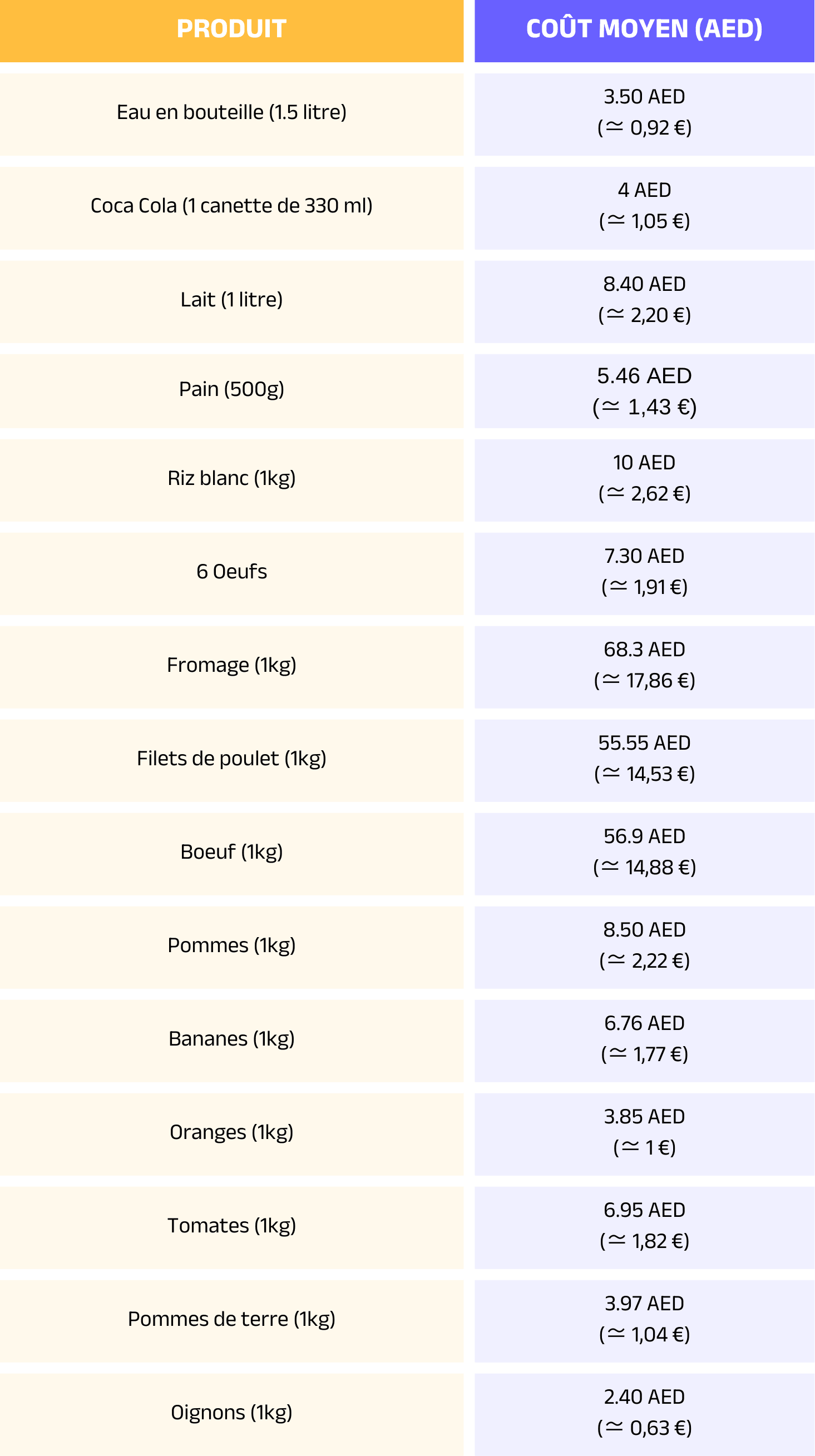Viewport: 815px width, 1456px height.
Task: Click the Tomates (1kg) cell
Action: 231,1225
